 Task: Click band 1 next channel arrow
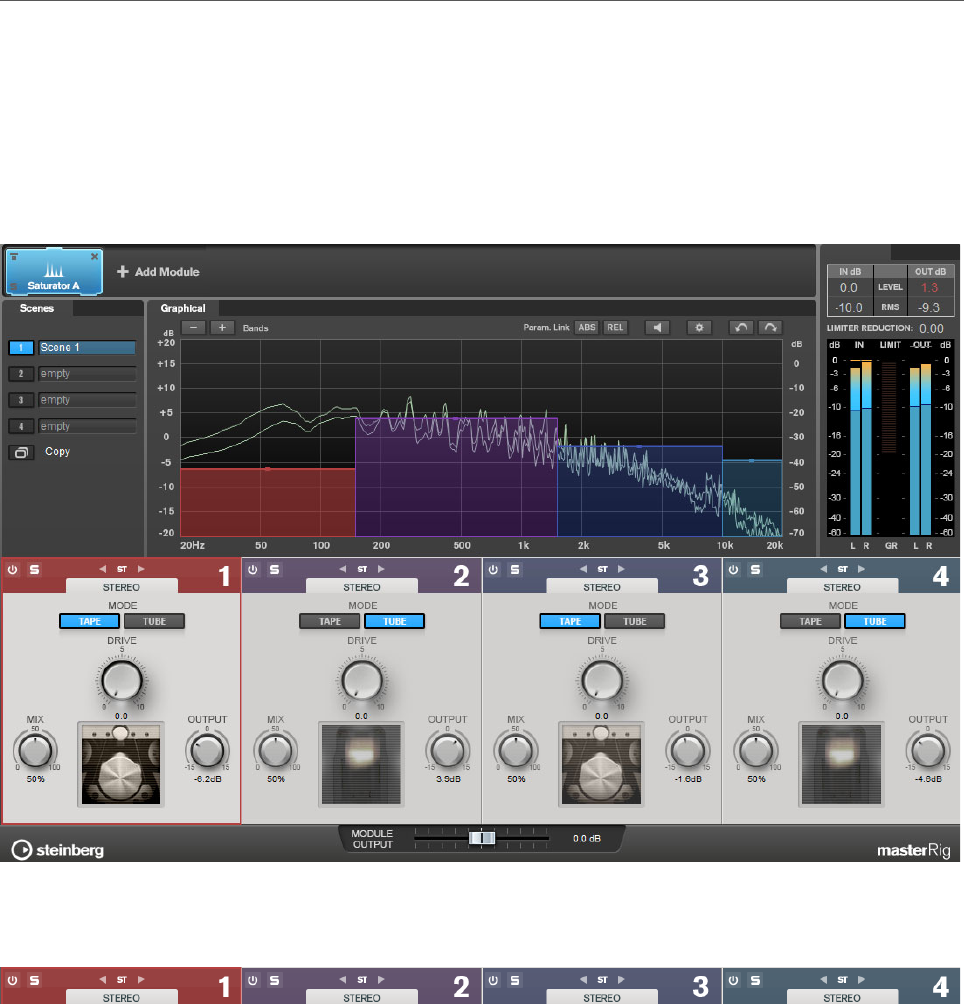click(x=141, y=569)
